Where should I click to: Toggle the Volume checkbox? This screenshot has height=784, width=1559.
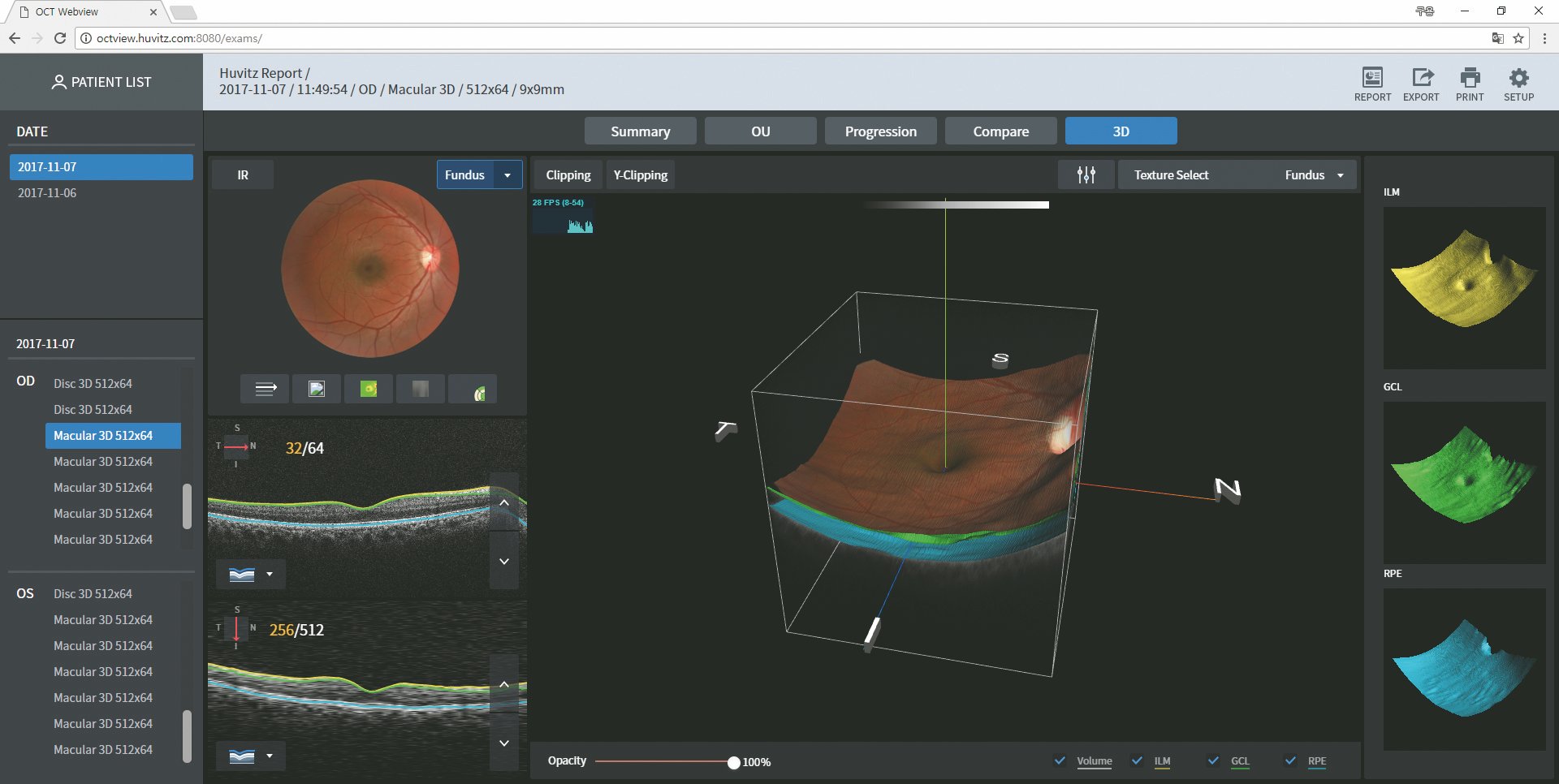click(x=1060, y=760)
